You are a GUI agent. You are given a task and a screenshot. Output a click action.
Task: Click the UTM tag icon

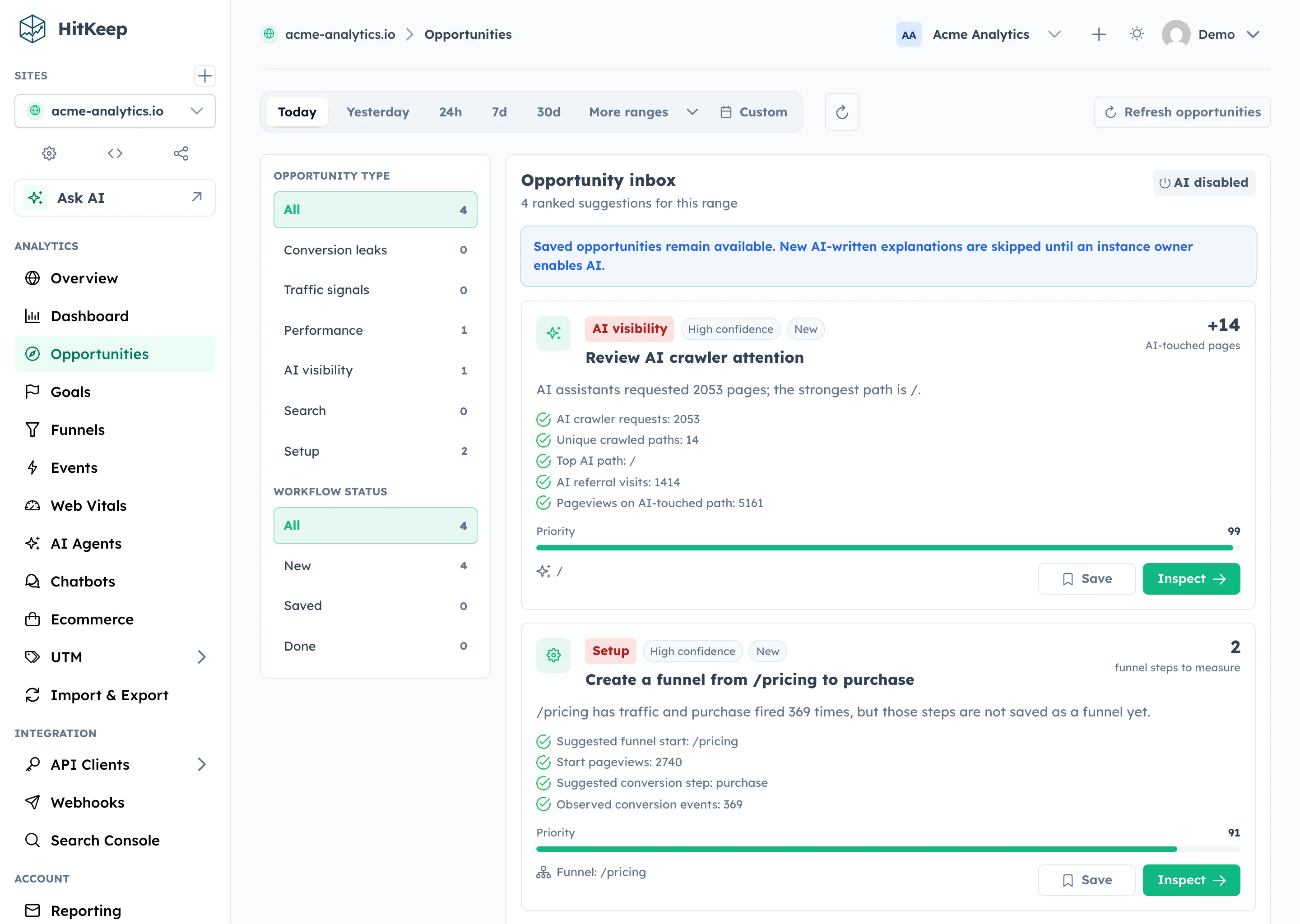(x=32, y=657)
